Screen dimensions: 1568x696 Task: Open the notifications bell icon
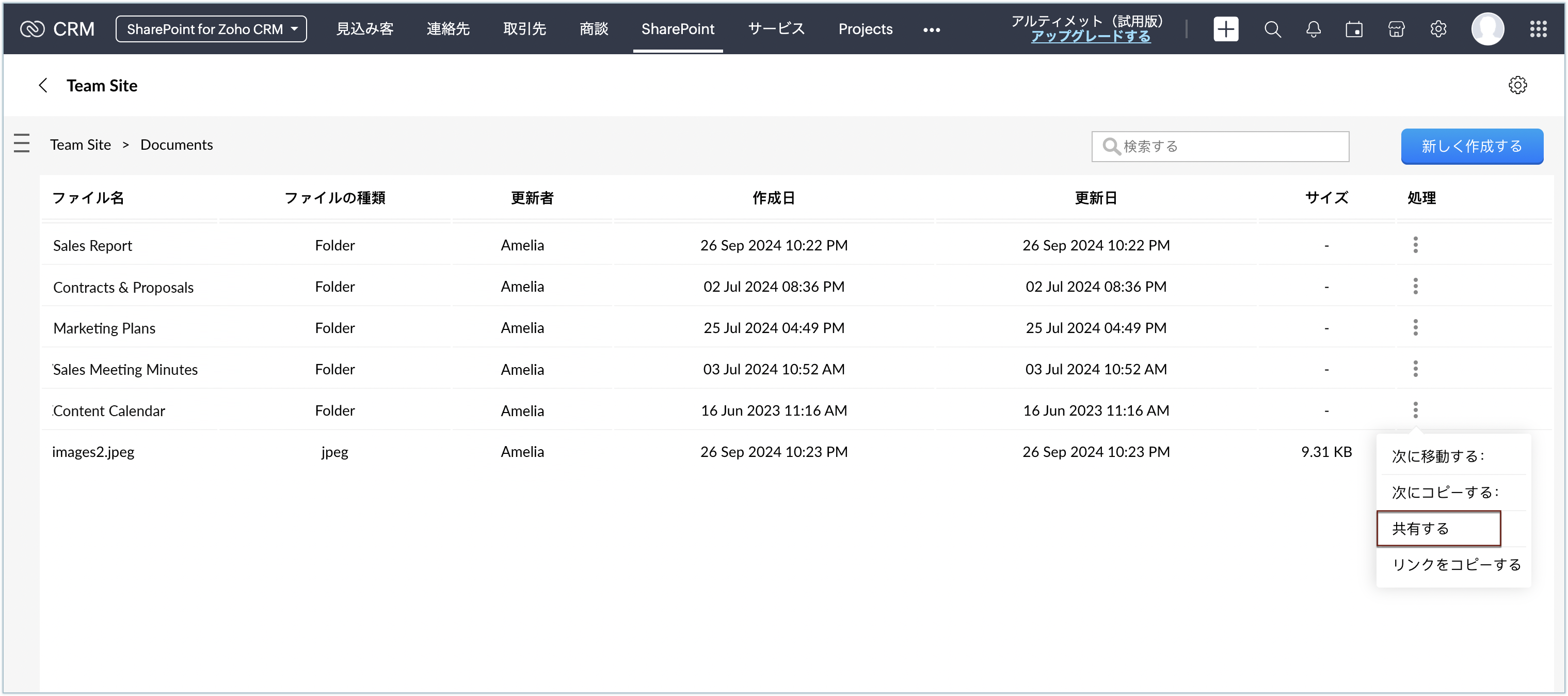pyautogui.click(x=1313, y=29)
